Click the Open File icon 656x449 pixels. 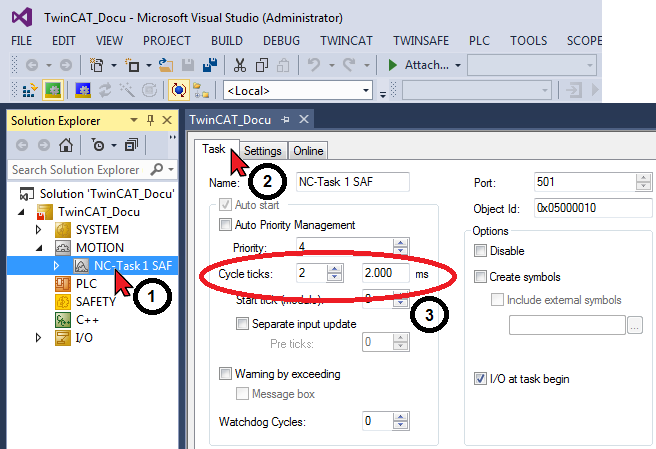click(166, 65)
